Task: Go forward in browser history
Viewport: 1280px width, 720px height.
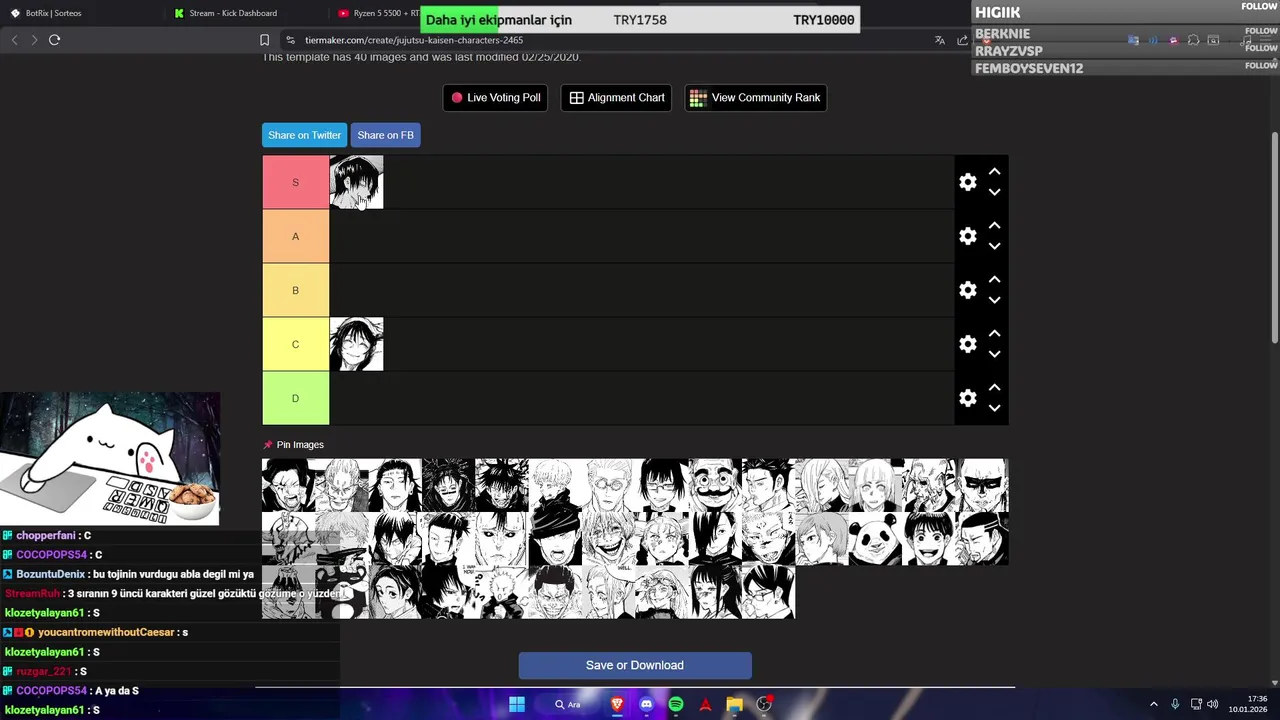Action: click(34, 40)
